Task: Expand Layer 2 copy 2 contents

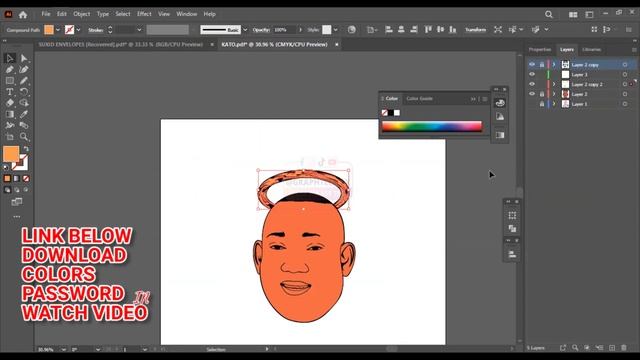Action: (x=554, y=84)
